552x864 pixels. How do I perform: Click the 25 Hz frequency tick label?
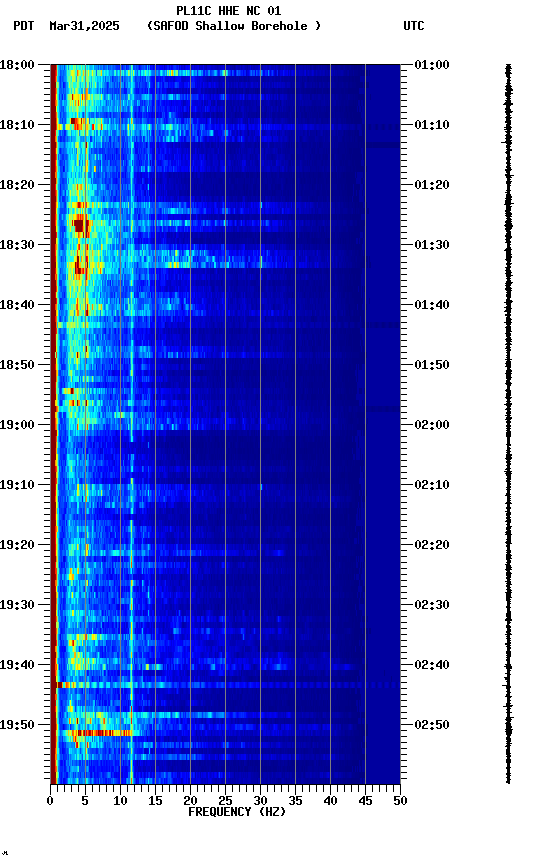point(225,801)
